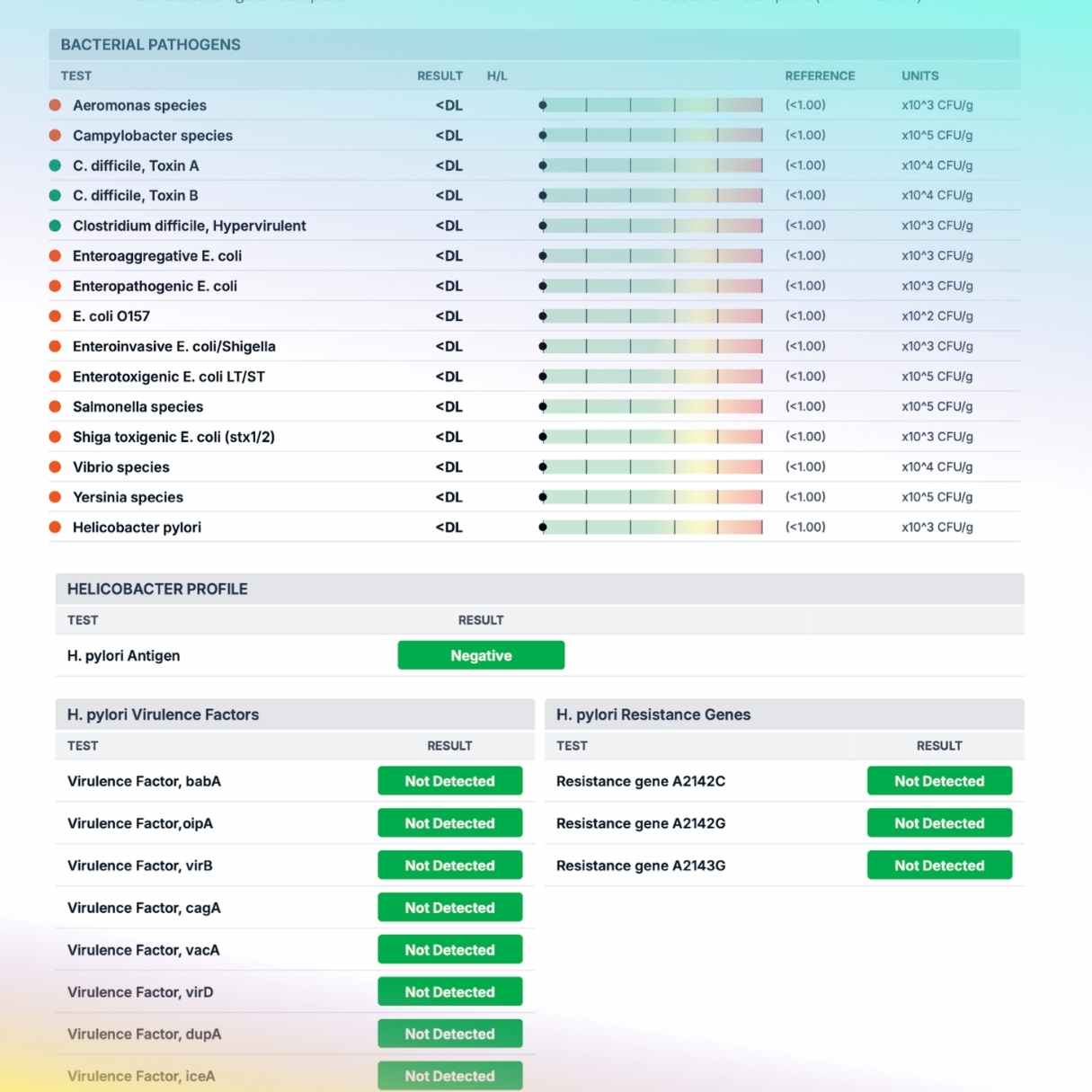Click the orange dot beside Helicobacter pylori
Viewport: 1092px width, 1092px height.
coord(55,528)
